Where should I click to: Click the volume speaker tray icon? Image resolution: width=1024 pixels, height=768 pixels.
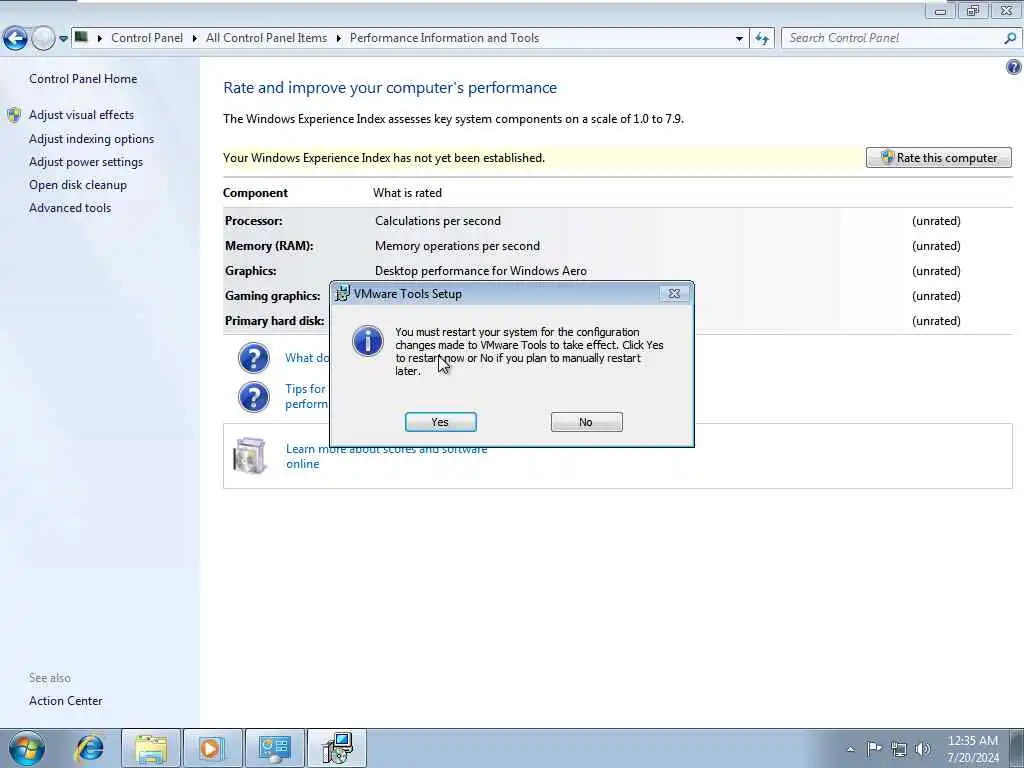coord(923,749)
